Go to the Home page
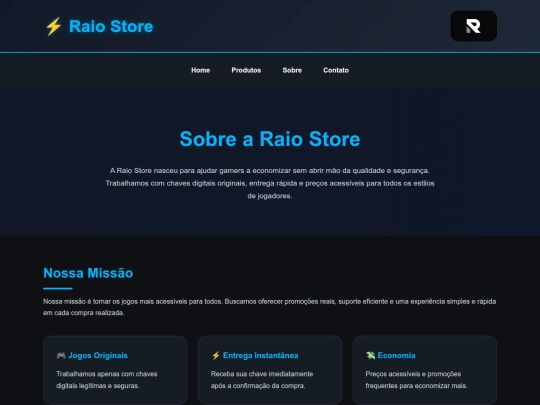Screen dimensions: 540x405 pos(200,70)
